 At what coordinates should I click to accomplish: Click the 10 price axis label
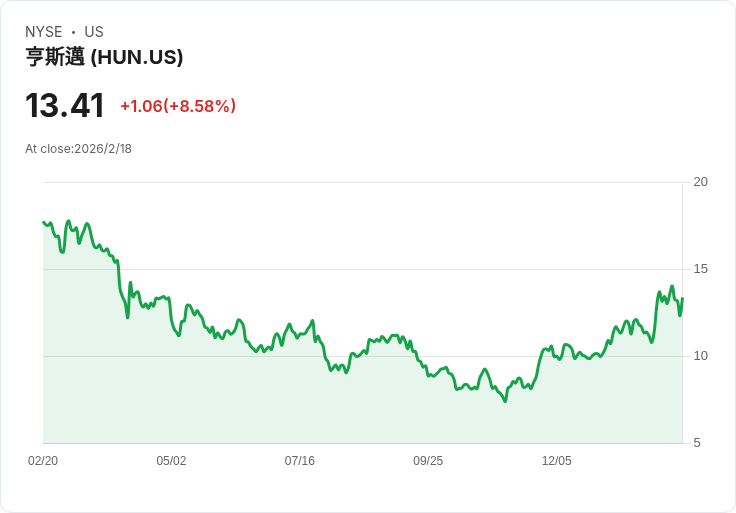pyautogui.click(x=700, y=356)
